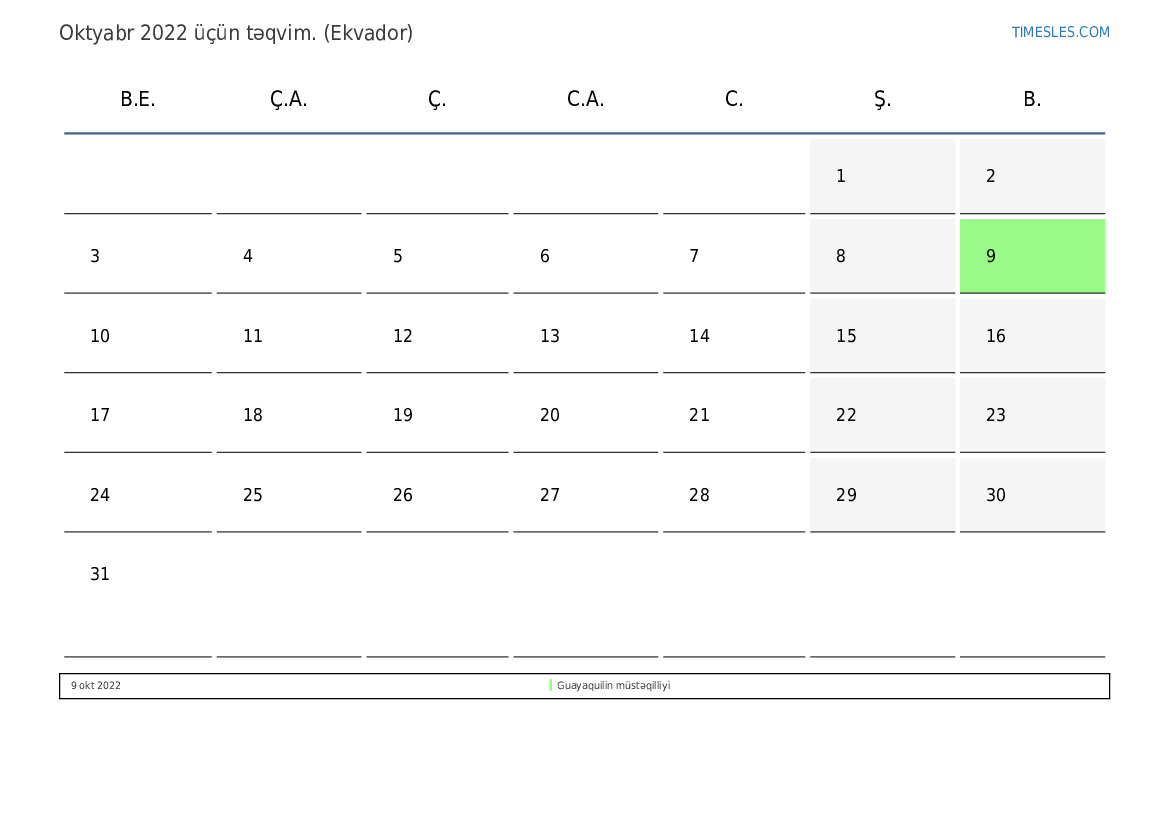The image size is (1169, 827).
Task: Pick date 30 in Sunday column
Action: pos(1031,495)
